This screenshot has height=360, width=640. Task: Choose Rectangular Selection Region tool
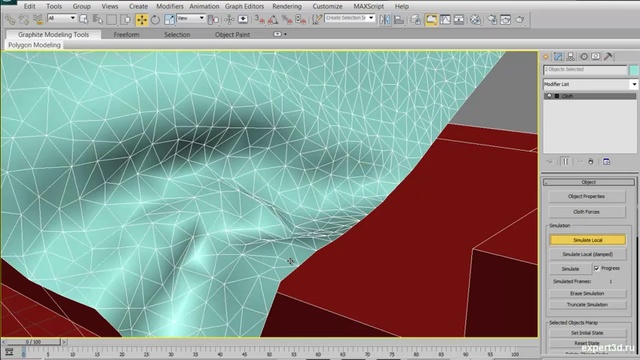click(x=111, y=19)
